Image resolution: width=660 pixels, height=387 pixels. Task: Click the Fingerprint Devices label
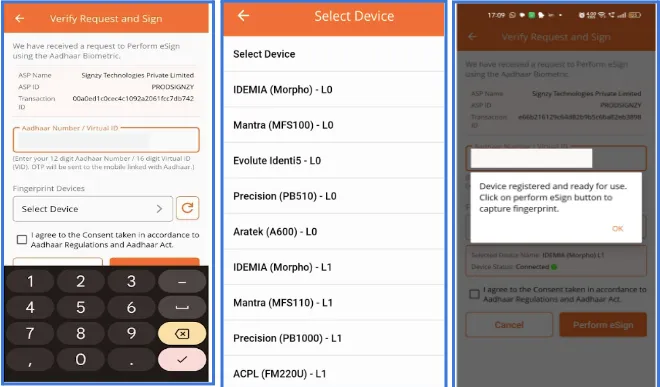point(48,188)
